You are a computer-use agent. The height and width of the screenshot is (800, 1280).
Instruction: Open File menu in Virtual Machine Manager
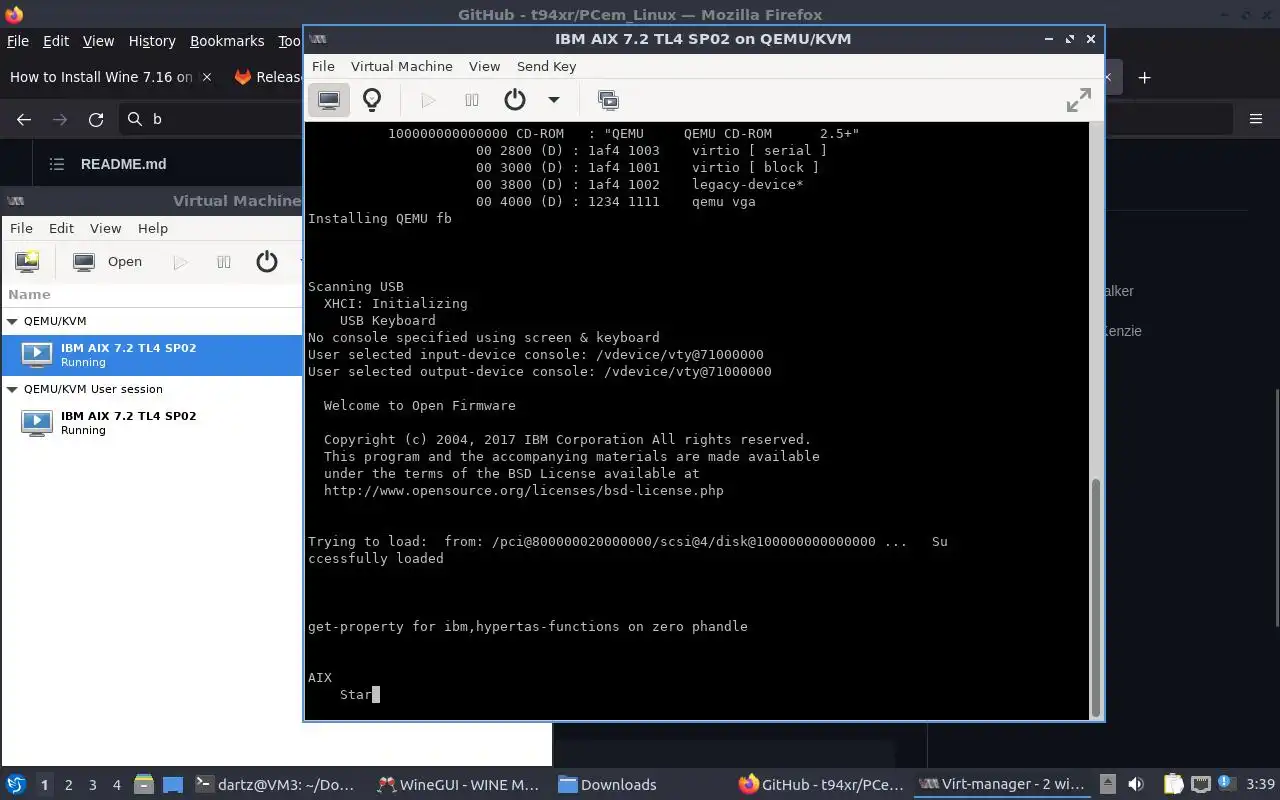21,228
